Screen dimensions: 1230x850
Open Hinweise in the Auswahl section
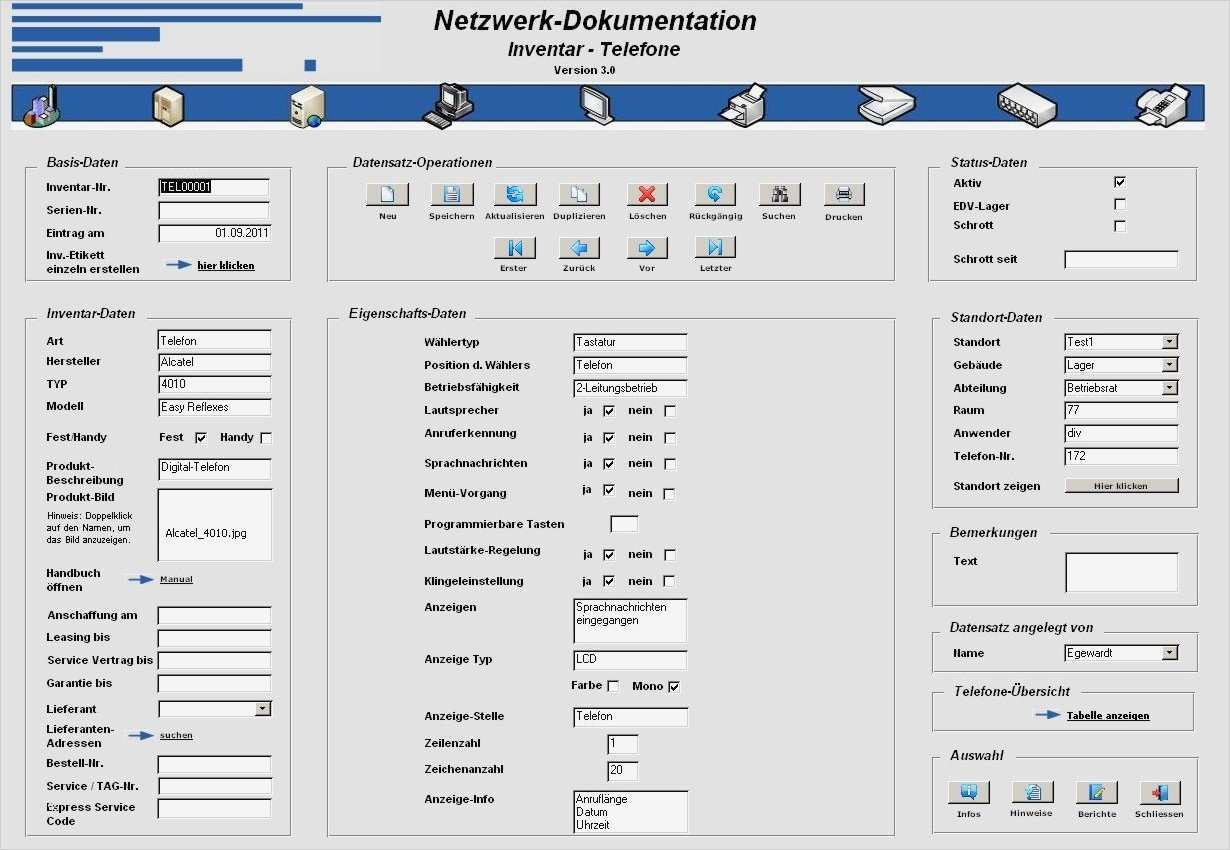coord(1032,792)
